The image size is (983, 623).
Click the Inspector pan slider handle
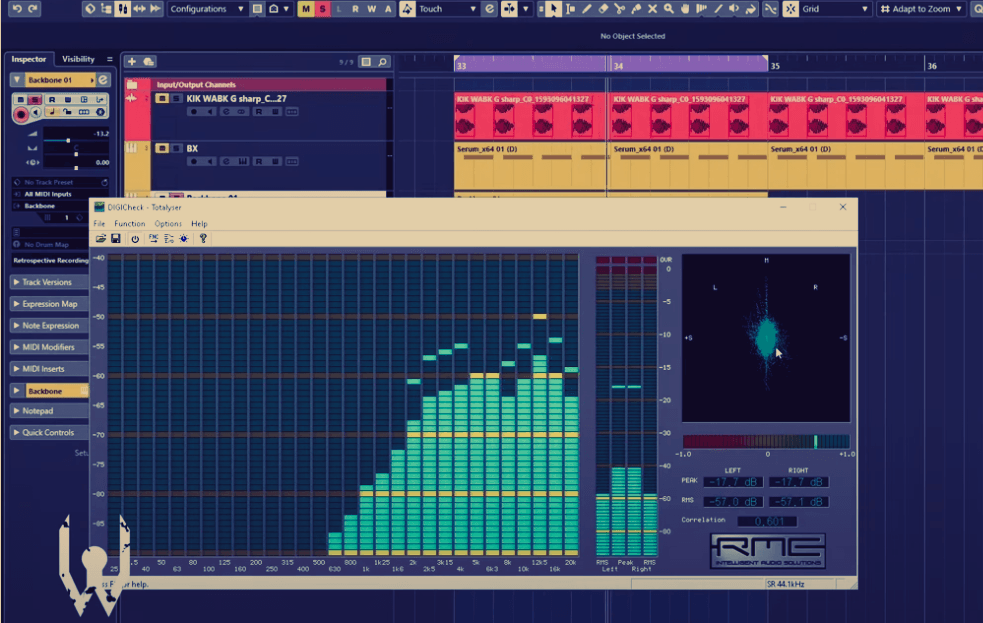(x=76, y=154)
